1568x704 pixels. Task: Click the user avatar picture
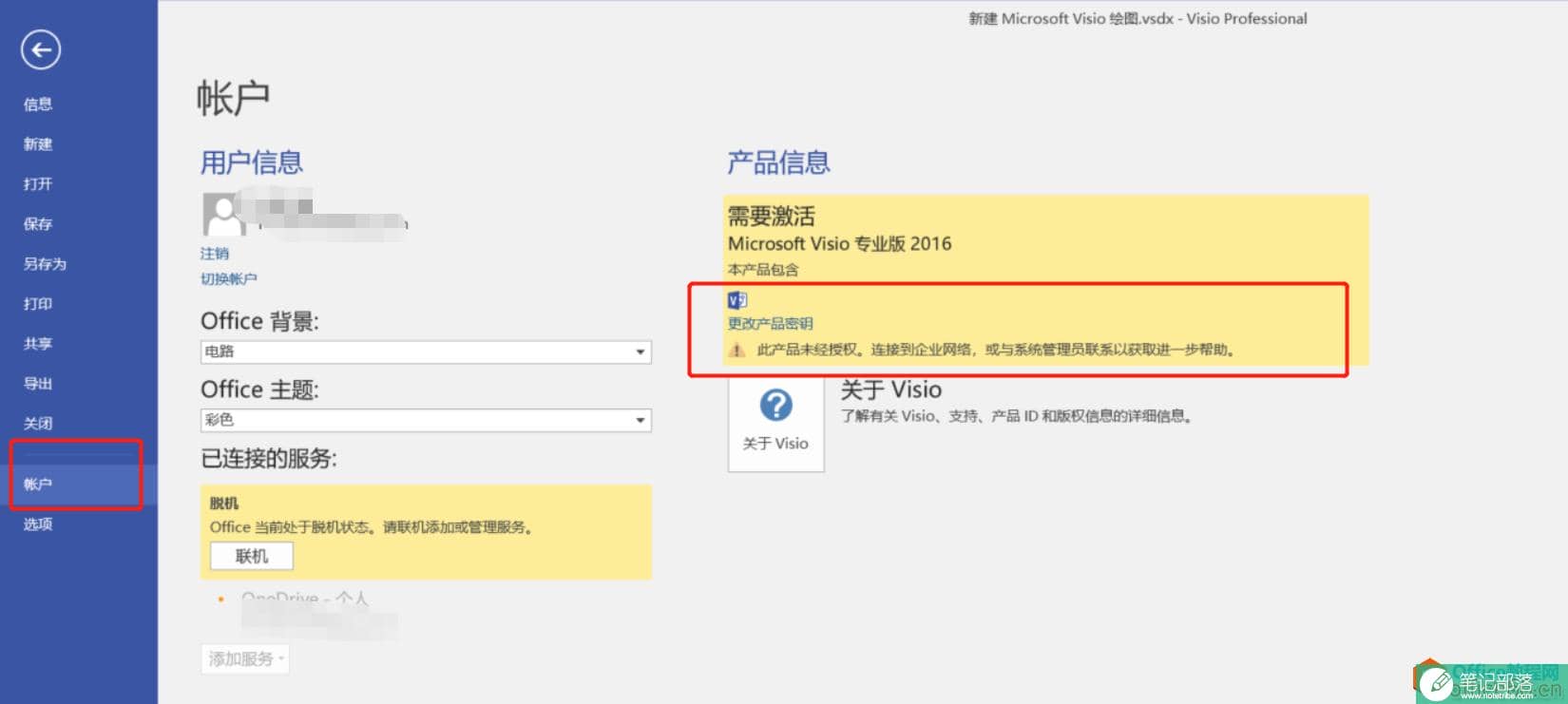[x=223, y=214]
